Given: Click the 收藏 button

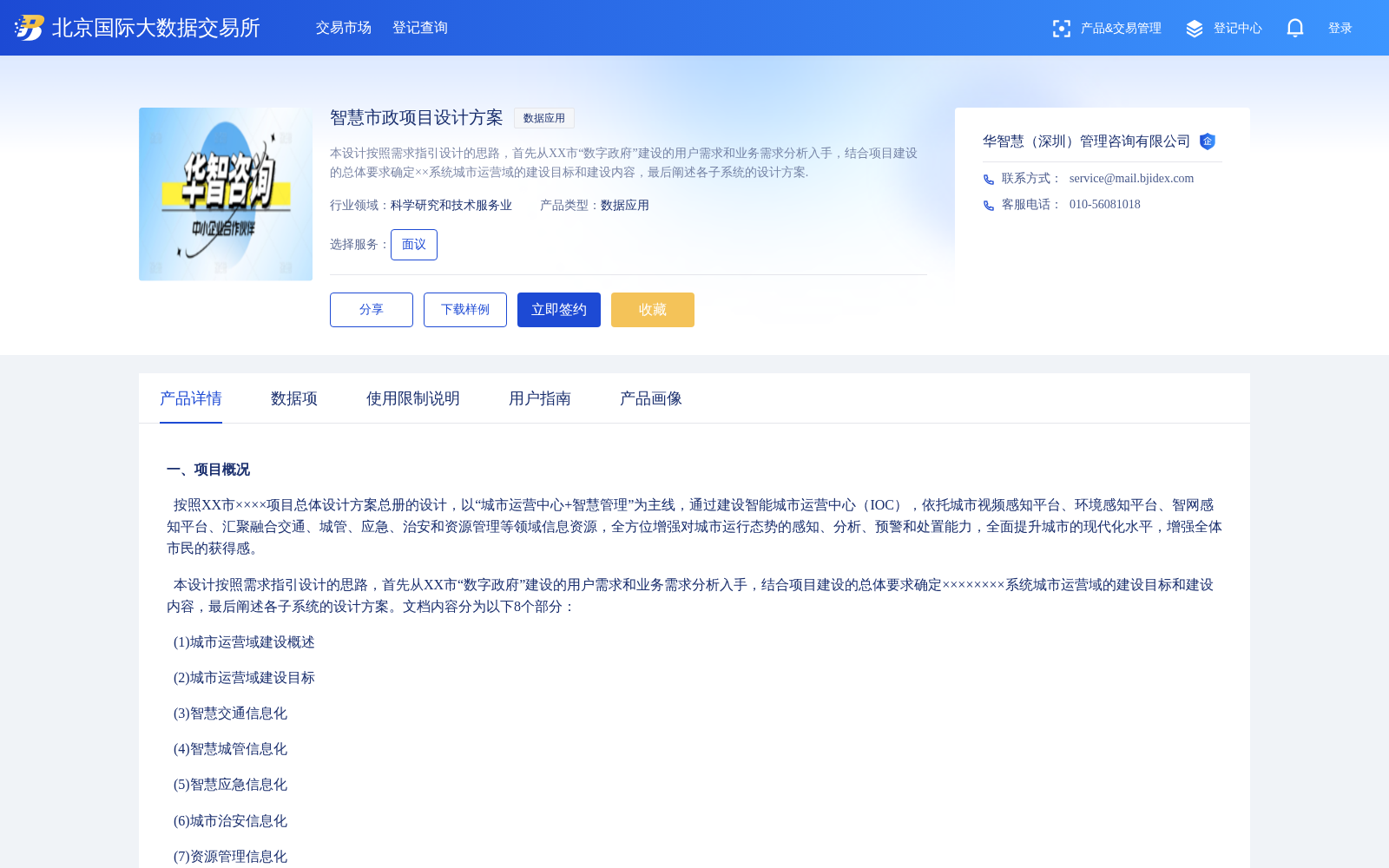Looking at the screenshot, I should pos(653,310).
